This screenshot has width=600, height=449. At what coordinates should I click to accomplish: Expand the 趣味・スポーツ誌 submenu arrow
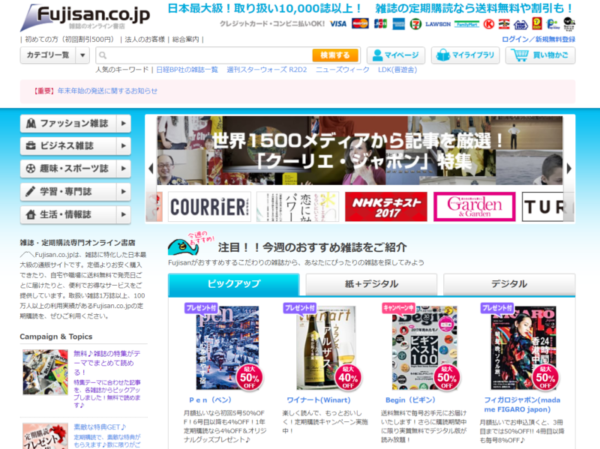pyautogui.click(x=123, y=168)
